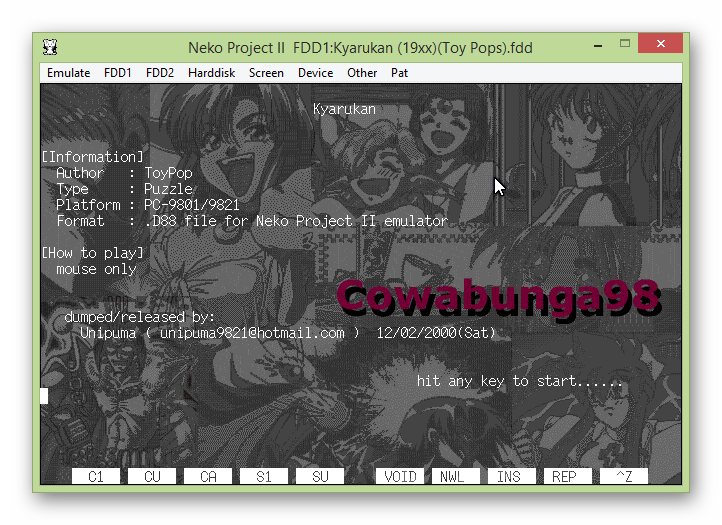This screenshot has width=722, height=525.
Task: Click the SU function key label
Action: pyautogui.click(x=320, y=476)
